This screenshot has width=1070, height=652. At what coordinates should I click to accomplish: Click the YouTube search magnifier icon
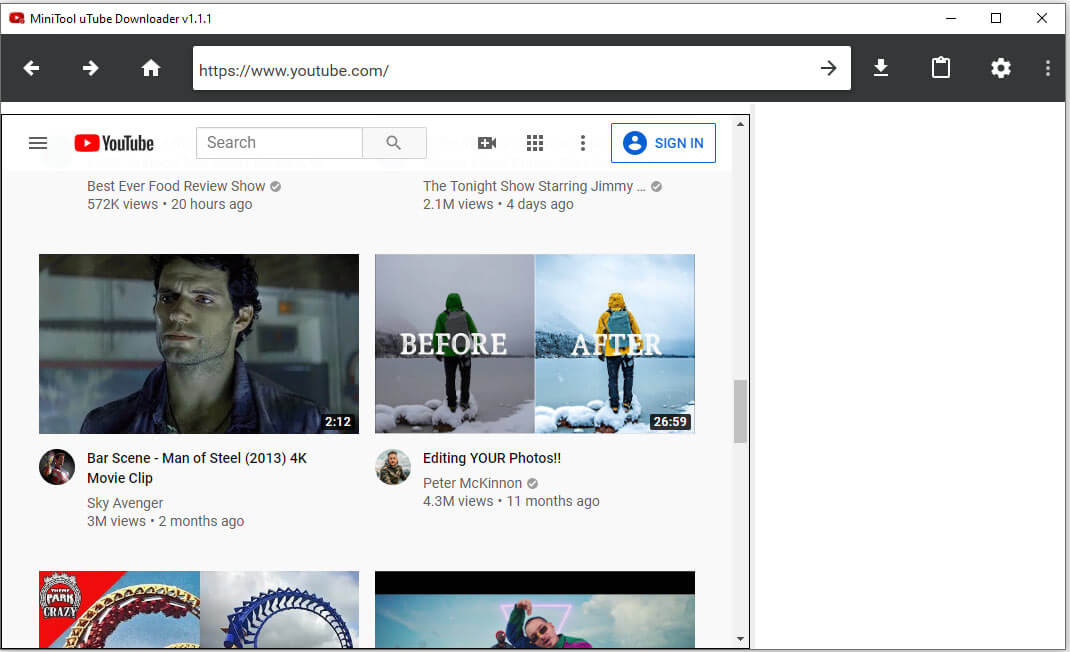394,143
